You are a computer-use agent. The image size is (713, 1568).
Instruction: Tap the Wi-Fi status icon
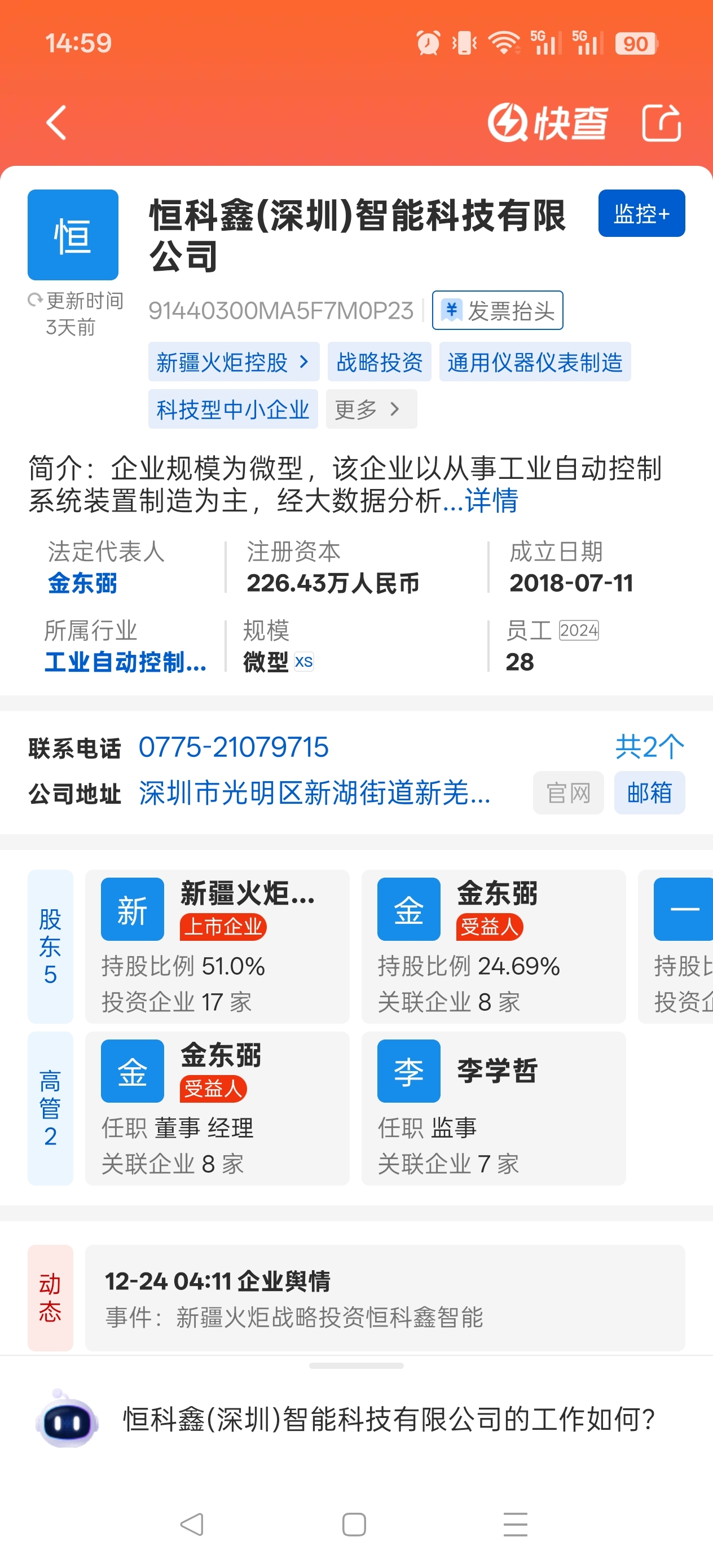pyautogui.click(x=504, y=43)
